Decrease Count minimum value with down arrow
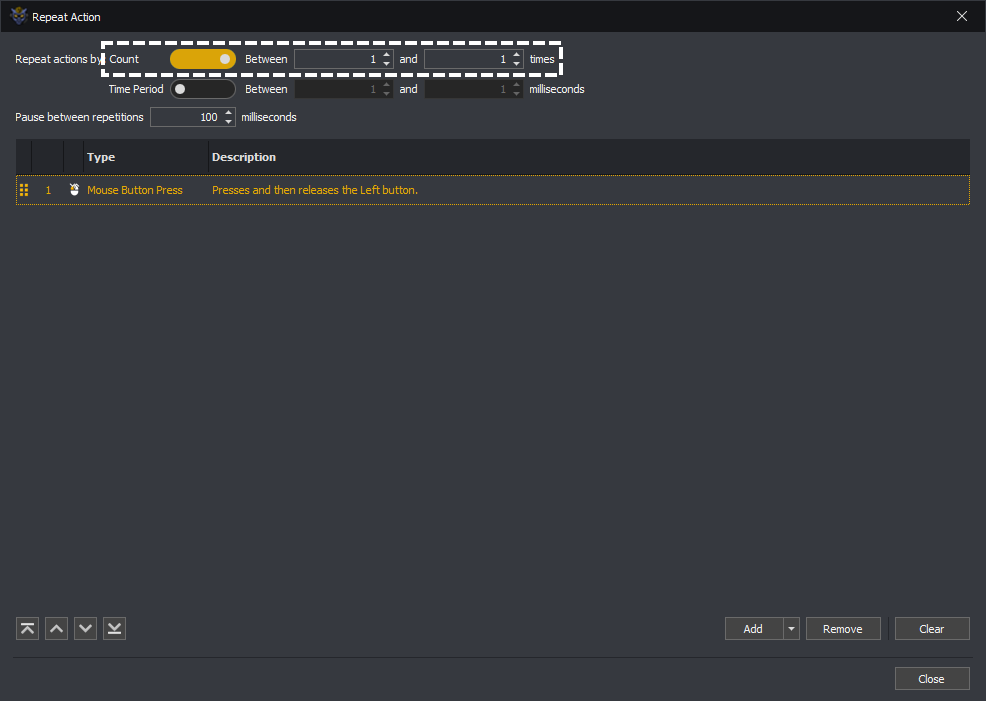Viewport: 986px width, 701px height. click(387, 63)
